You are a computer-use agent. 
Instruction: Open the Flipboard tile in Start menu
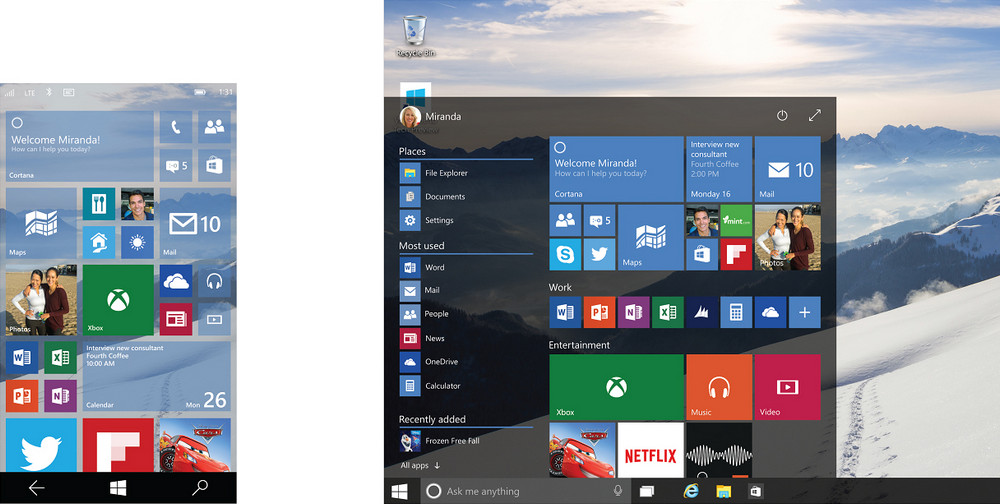tap(736, 255)
